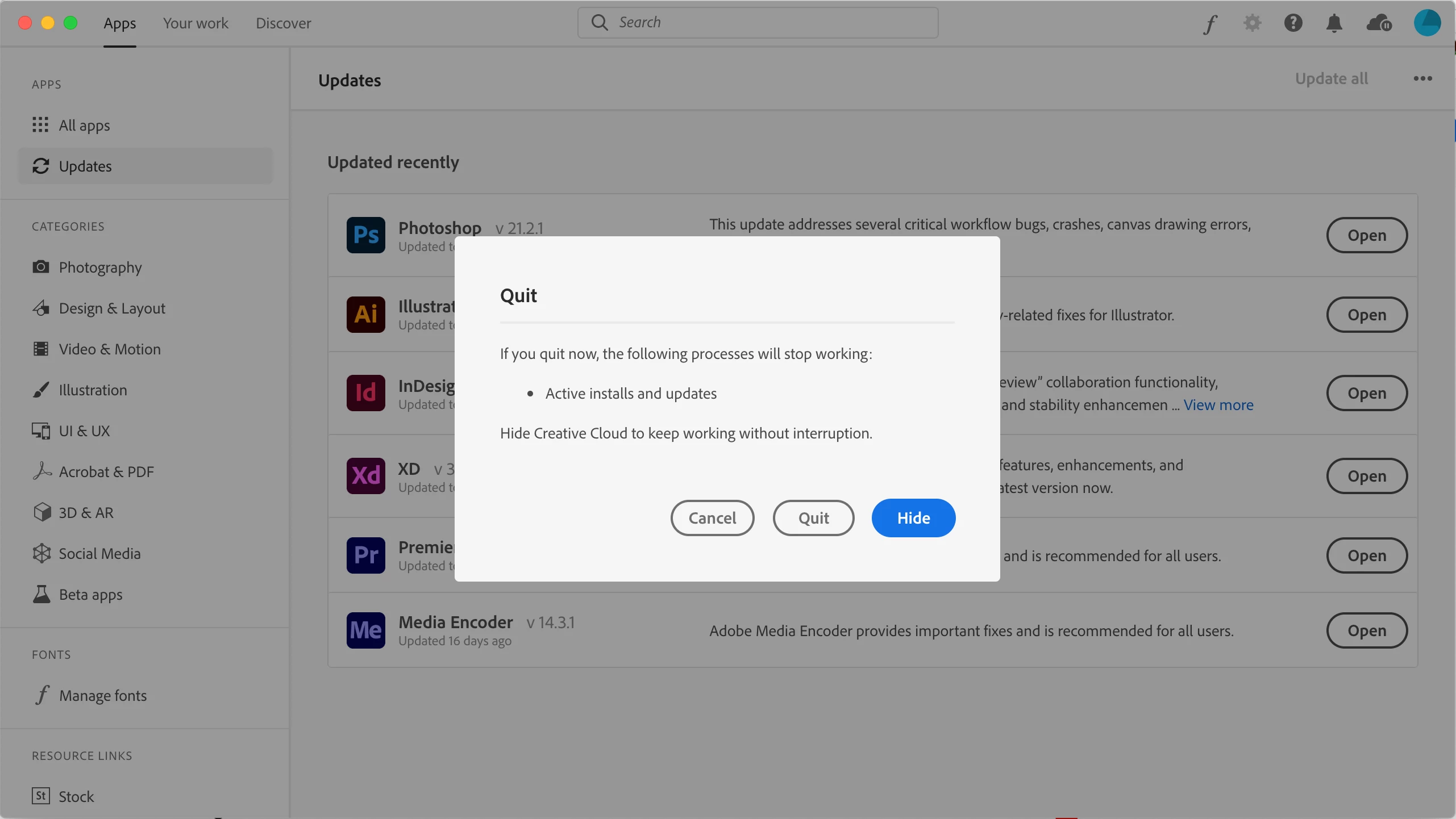Click the Illustrator Ai icon
The width and height of the screenshot is (1456, 819).
pyautogui.click(x=366, y=315)
